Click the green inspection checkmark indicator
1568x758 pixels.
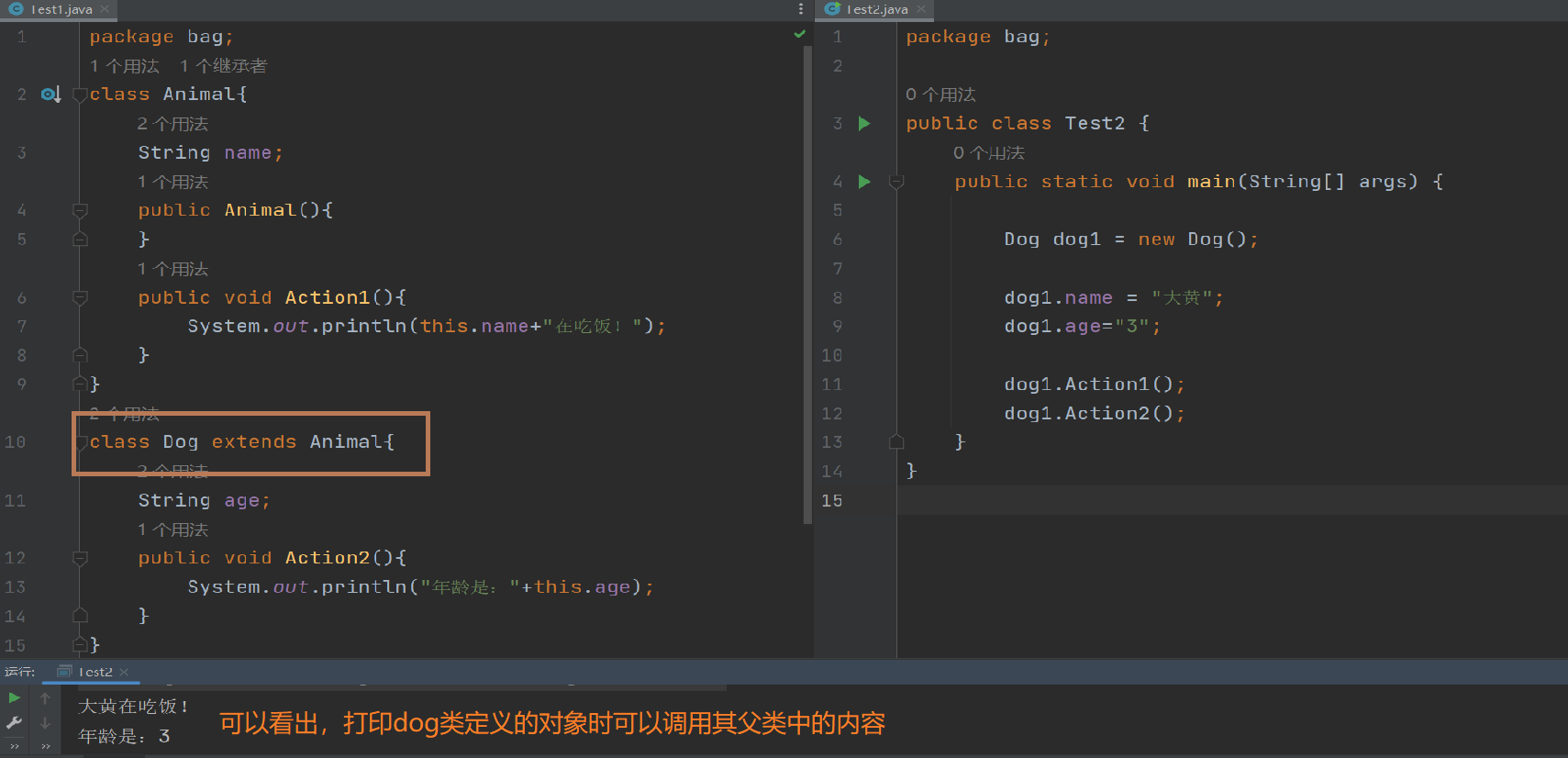pyautogui.click(x=799, y=34)
